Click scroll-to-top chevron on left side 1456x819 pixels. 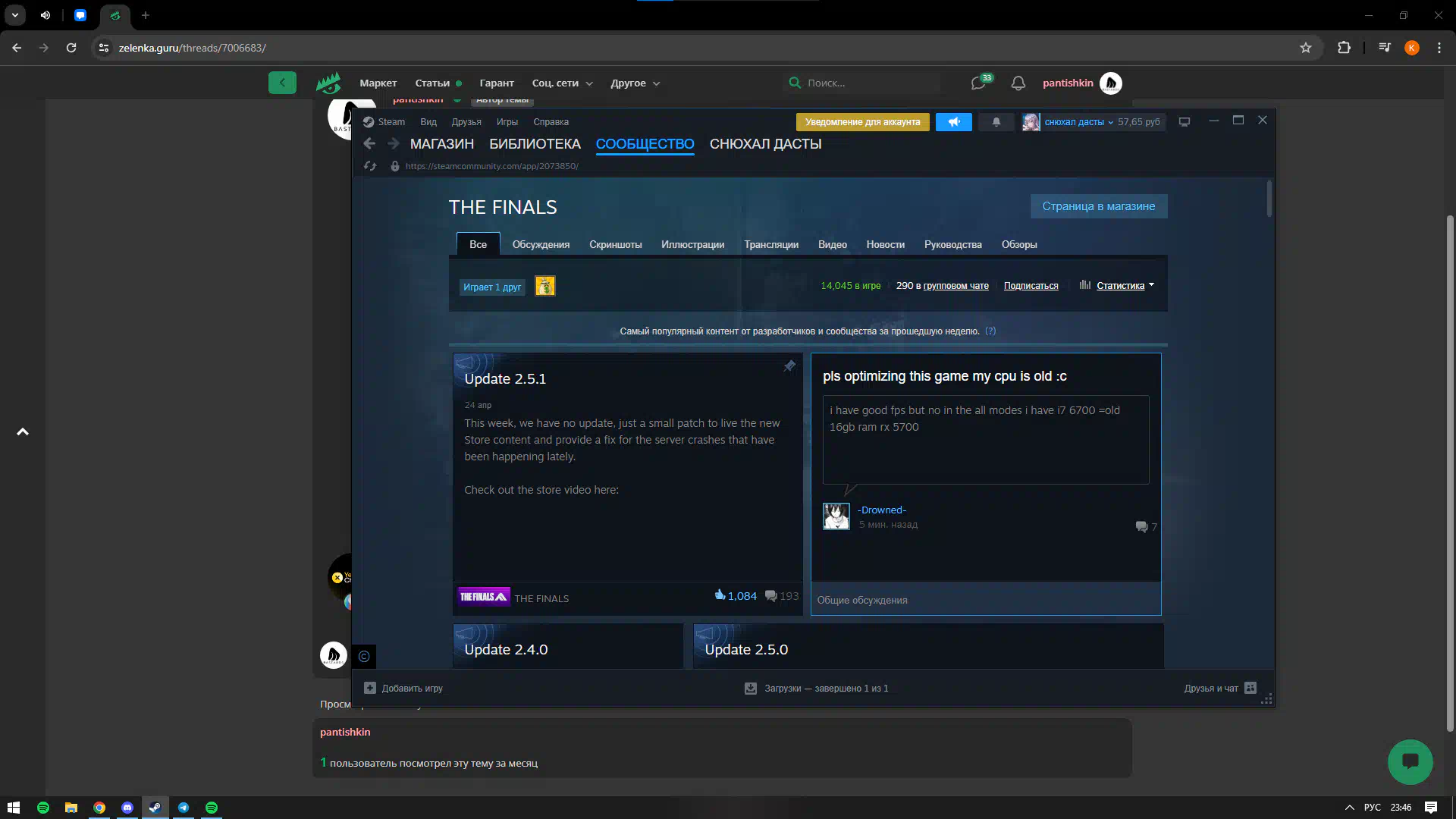23,431
